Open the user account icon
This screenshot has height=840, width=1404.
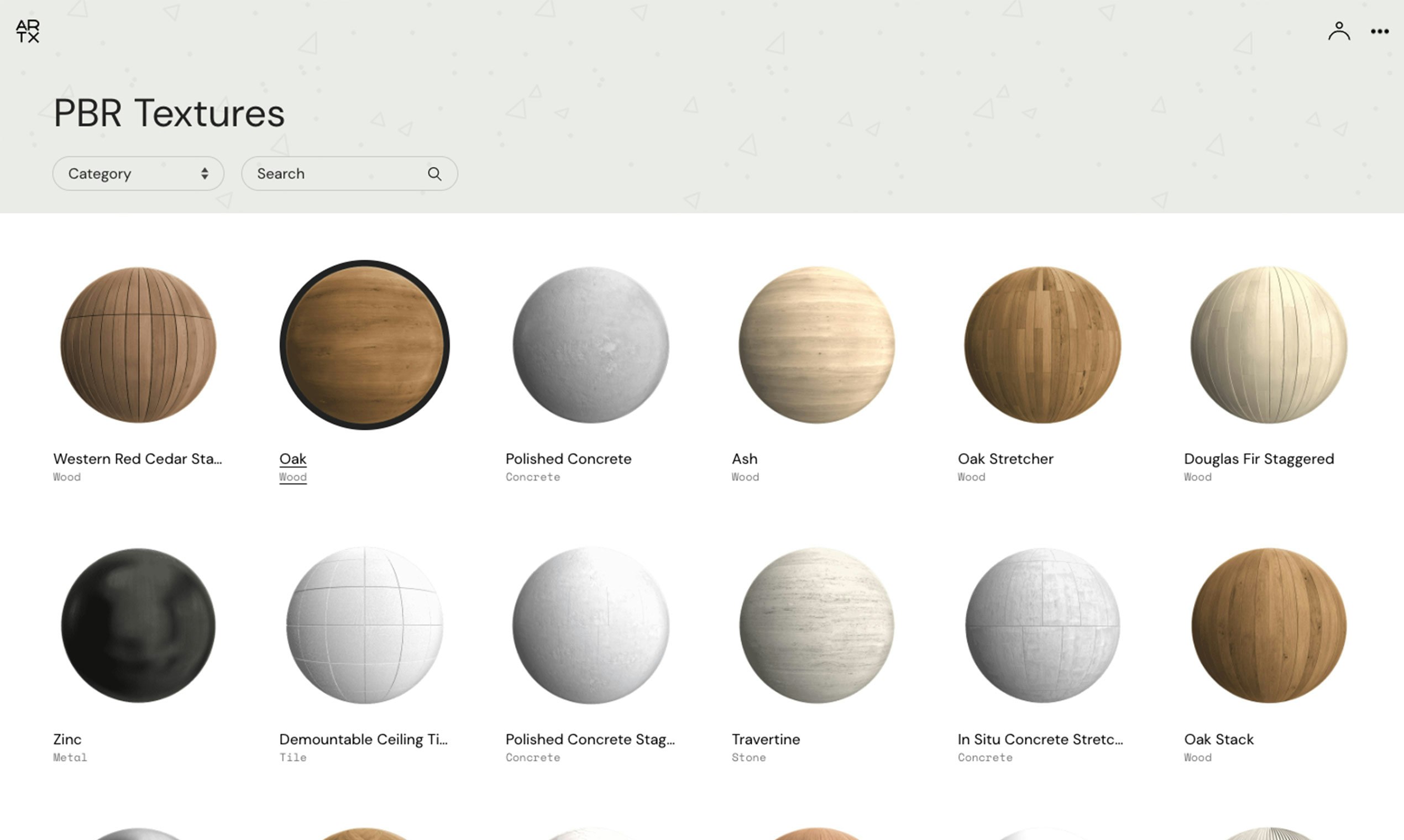coord(1339,31)
